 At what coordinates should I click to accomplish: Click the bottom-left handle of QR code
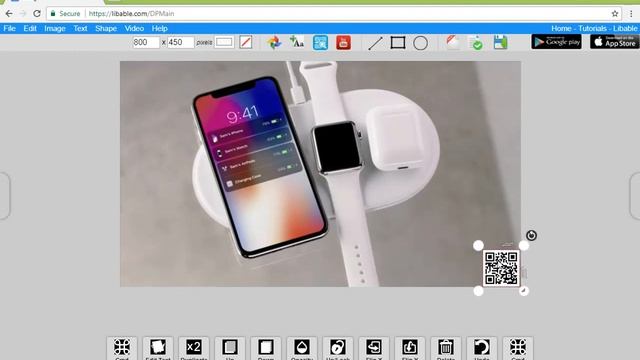coord(478,291)
